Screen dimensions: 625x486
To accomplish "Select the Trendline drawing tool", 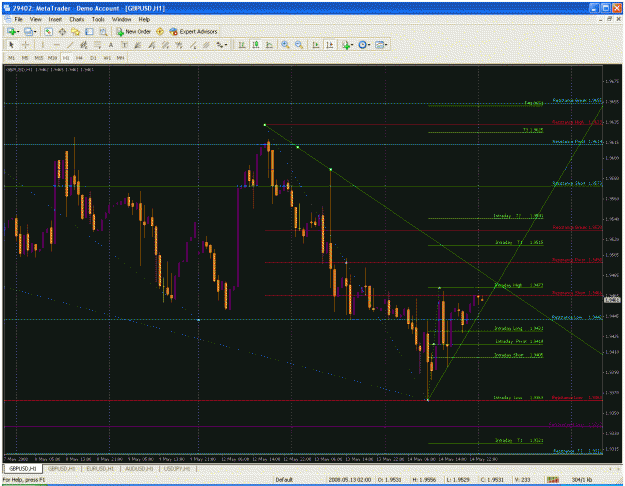I will click(x=70, y=45).
